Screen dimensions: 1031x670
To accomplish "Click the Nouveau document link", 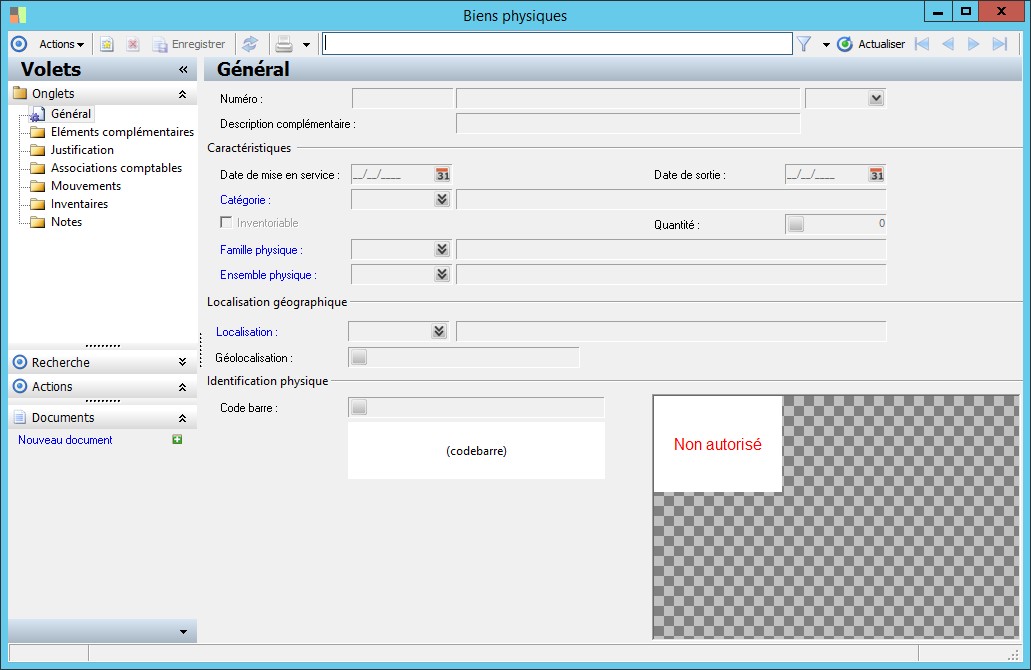I will tap(66, 440).
